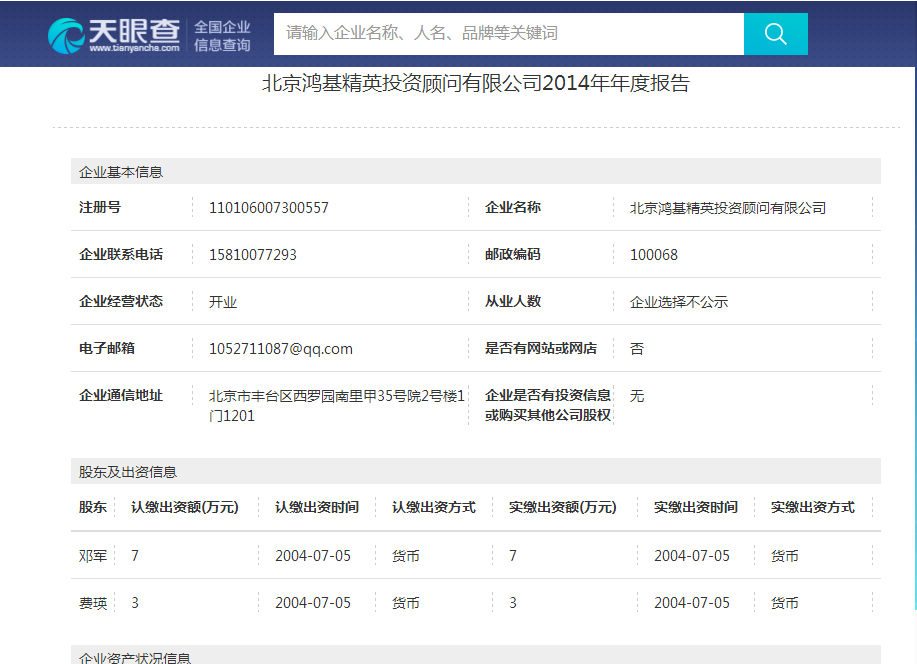Image resolution: width=917 pixels, height=664 pixels.
Task: Select the 企业基本信息 section header
Action: click(x=121, y=172)
